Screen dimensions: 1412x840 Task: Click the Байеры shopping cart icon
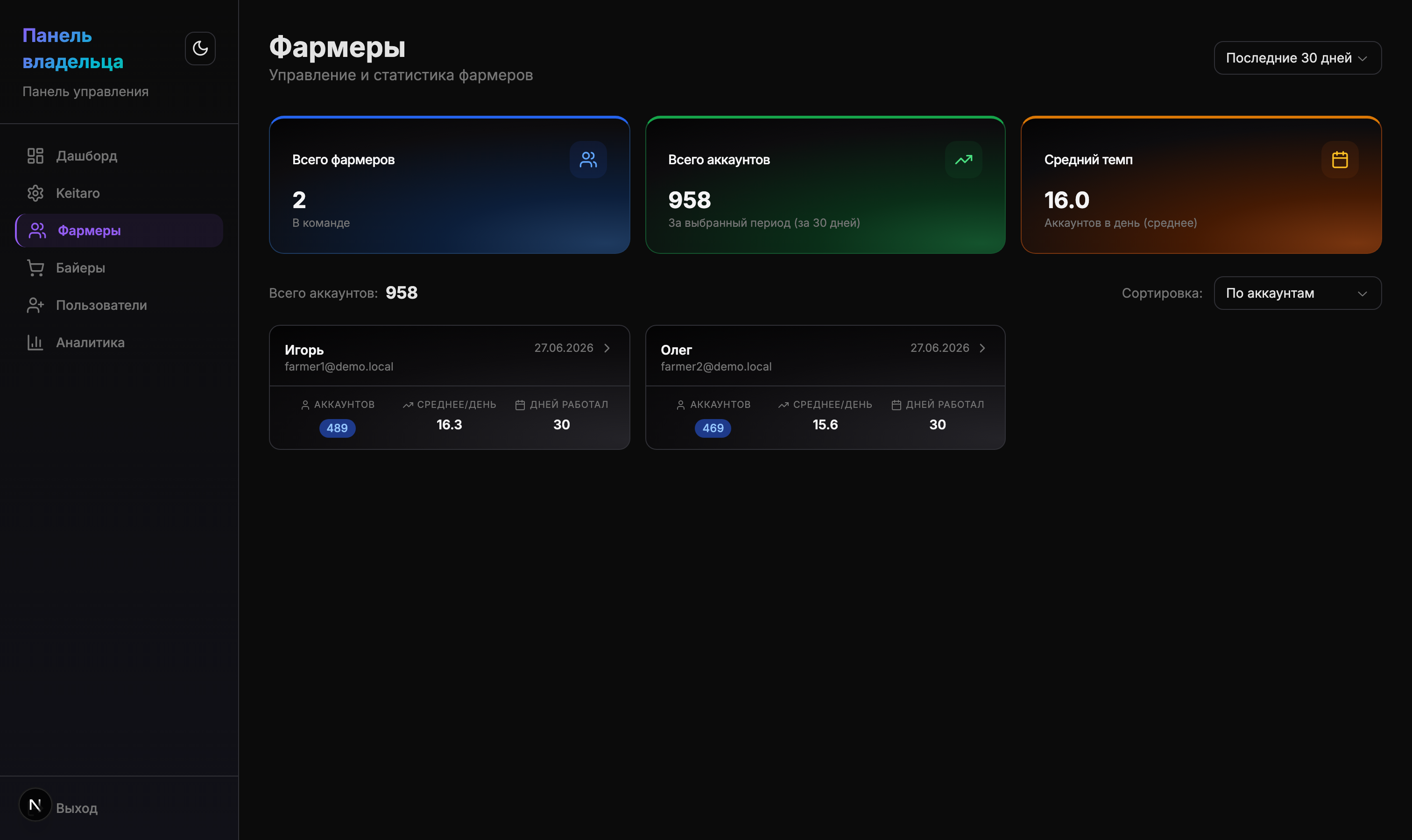35,268
